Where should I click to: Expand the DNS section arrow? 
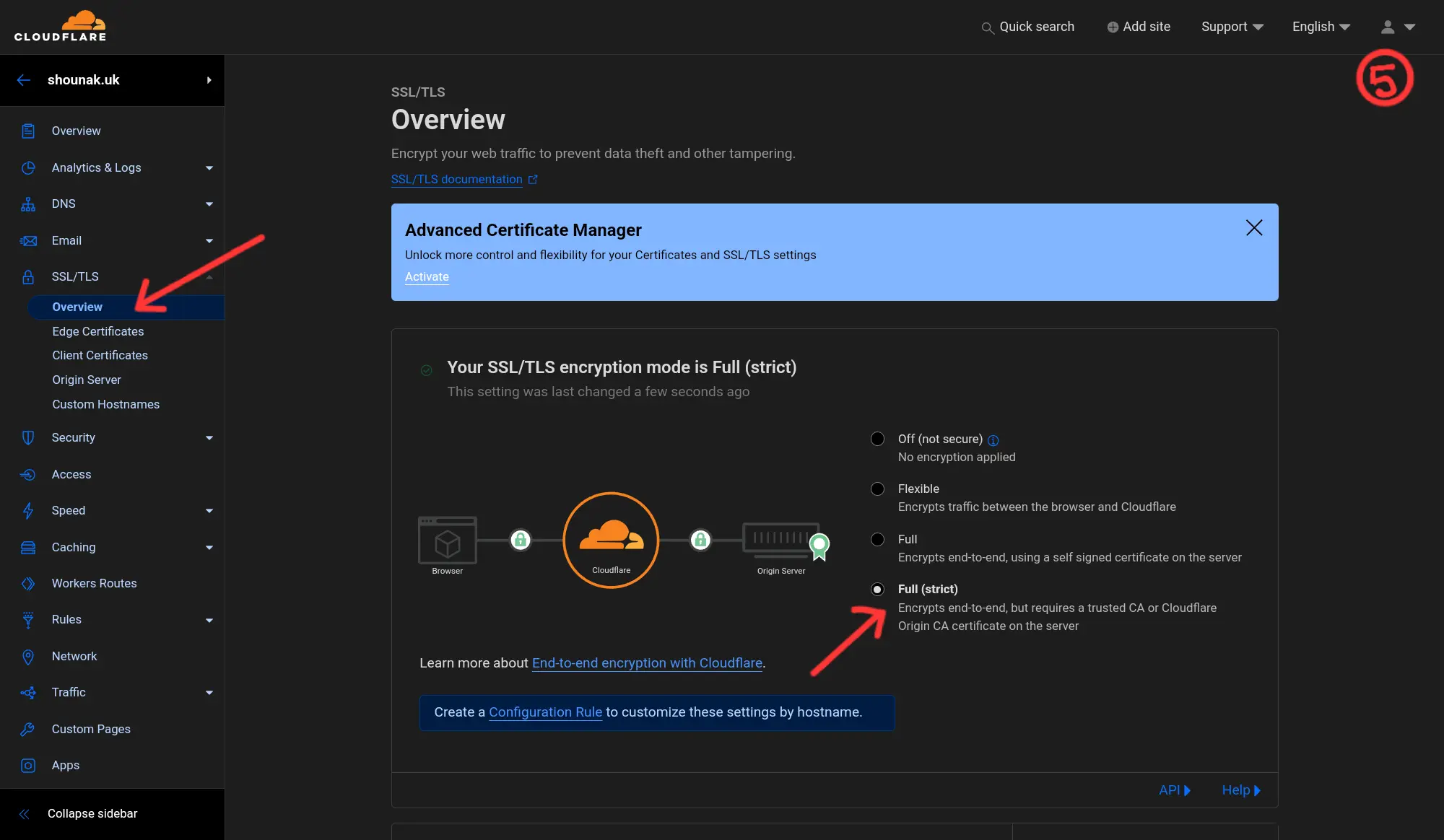[209, 204]
